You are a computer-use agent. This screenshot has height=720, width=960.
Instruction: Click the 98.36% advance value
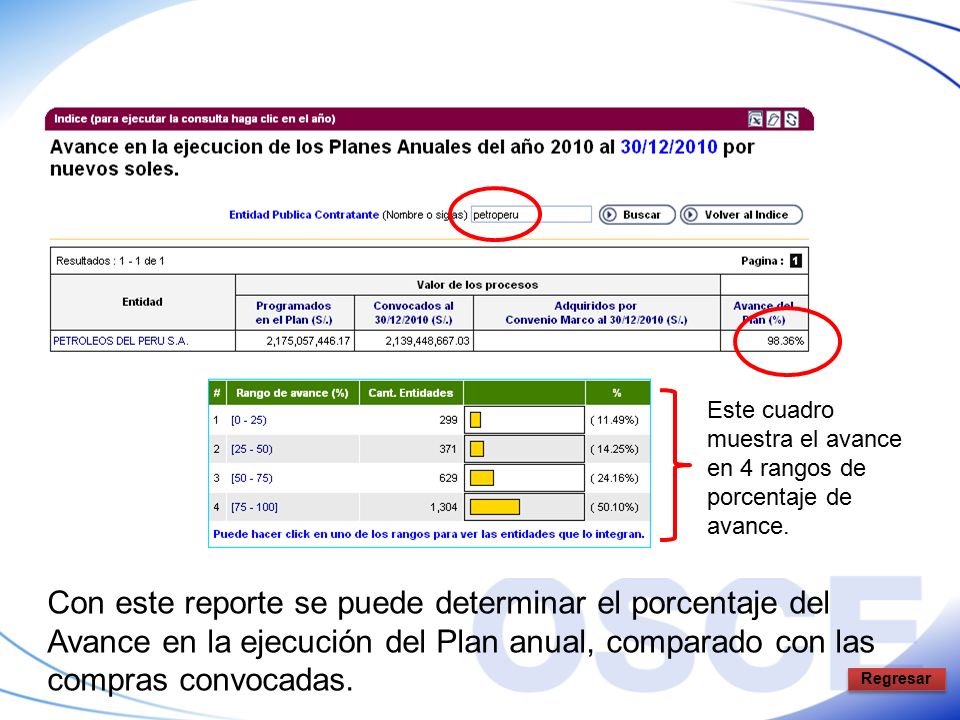point(786,341)
